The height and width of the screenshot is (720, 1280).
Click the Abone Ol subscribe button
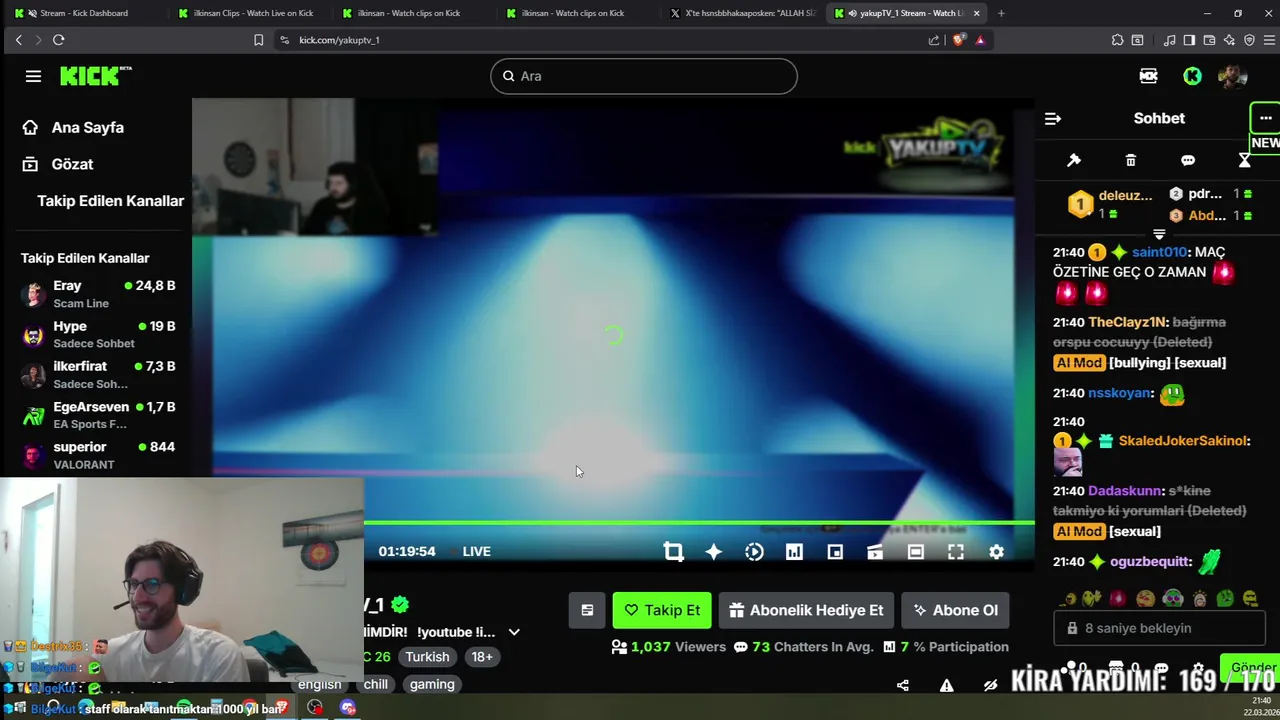[955, 610]
